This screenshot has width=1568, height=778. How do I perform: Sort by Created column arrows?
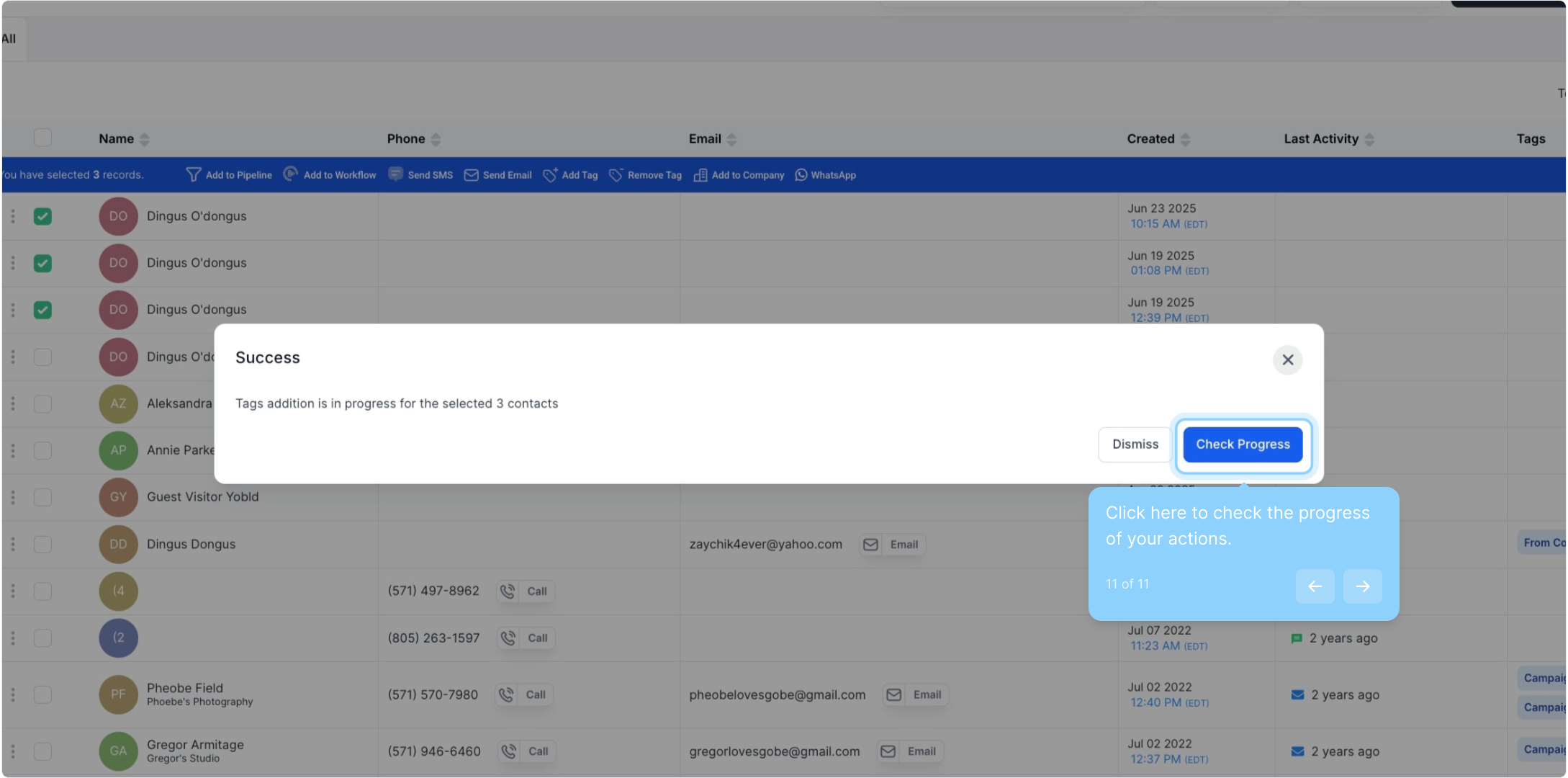1185,139
